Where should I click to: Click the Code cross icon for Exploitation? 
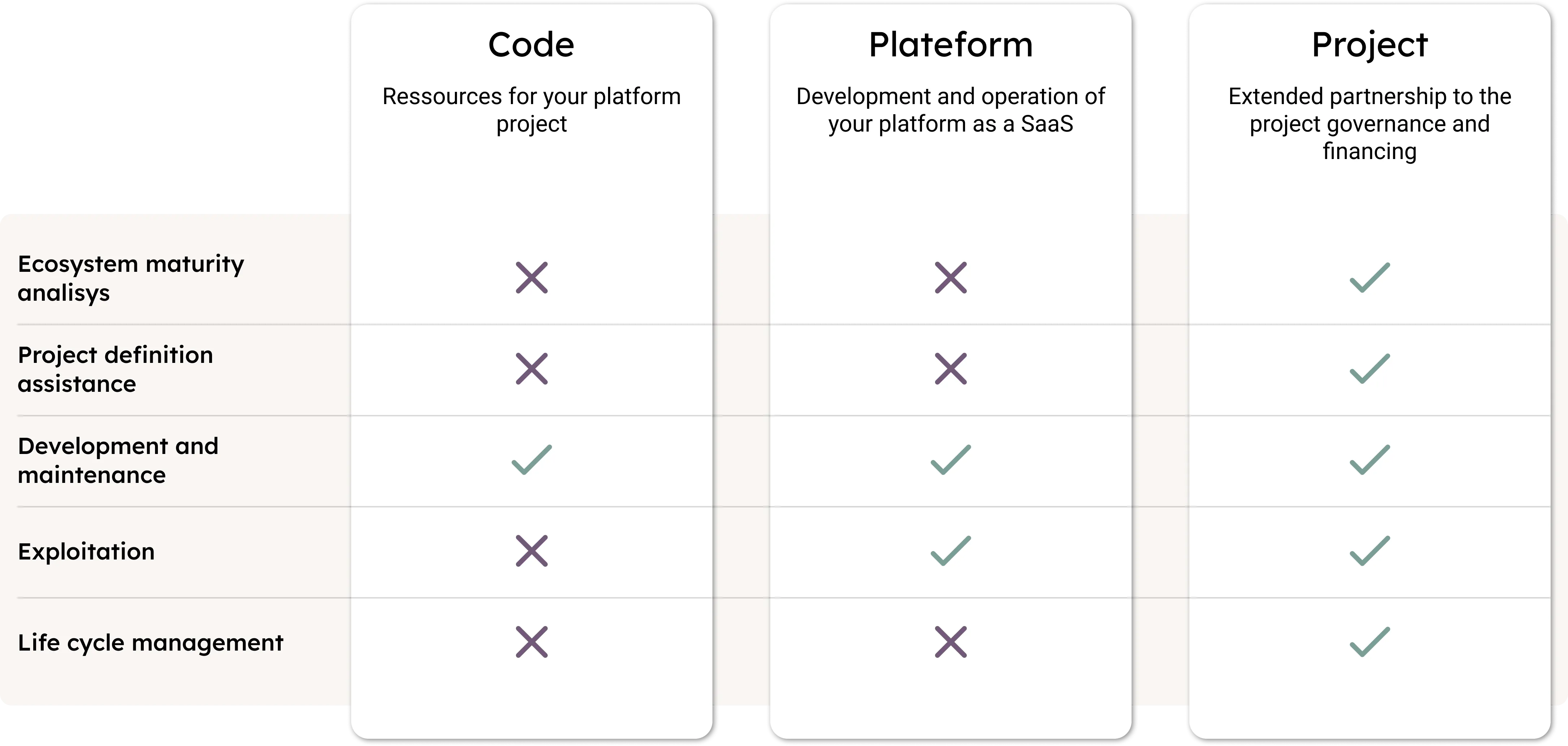pos(531,550)
